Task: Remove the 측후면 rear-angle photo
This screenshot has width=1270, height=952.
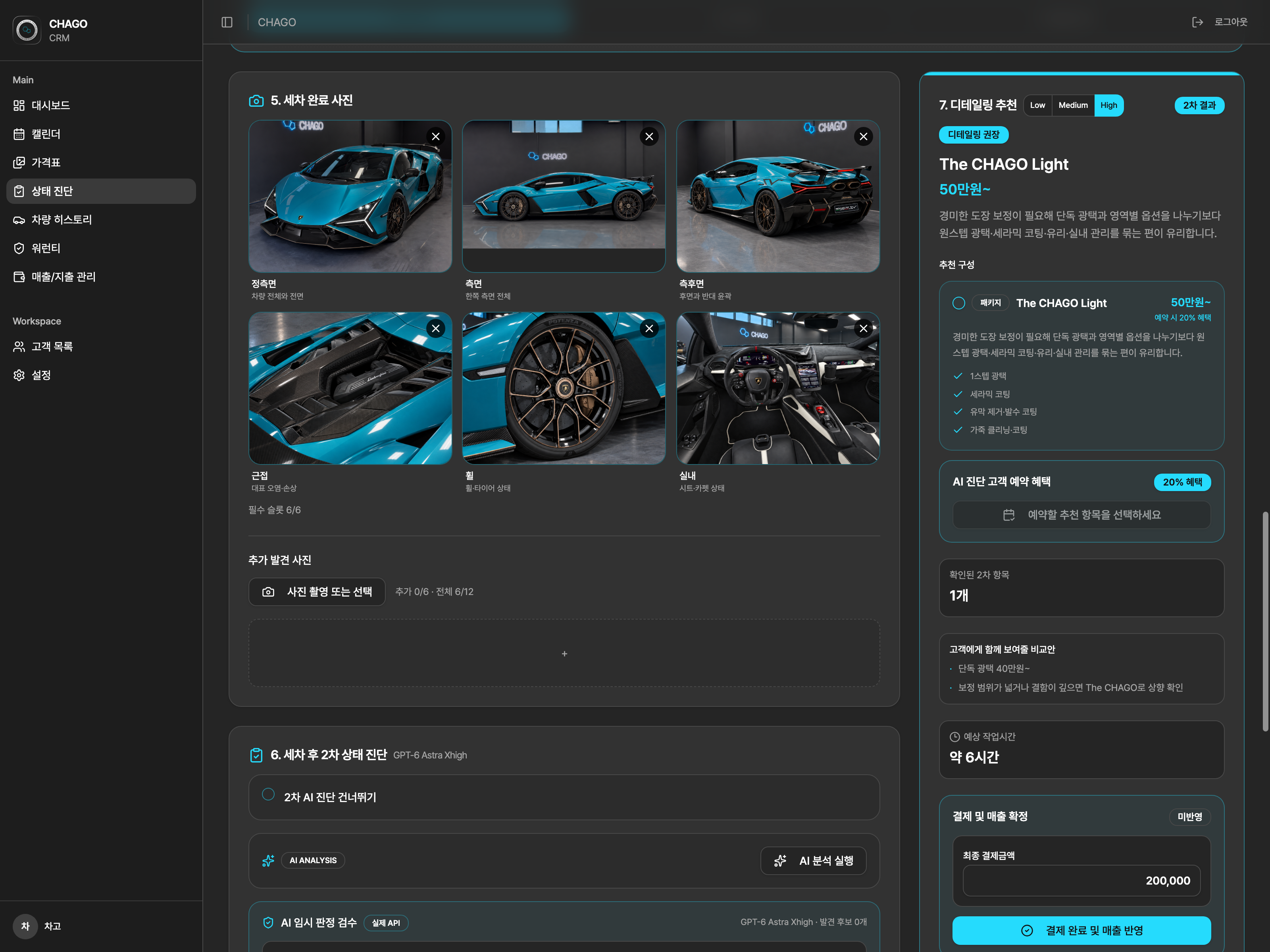Action: 864,136
